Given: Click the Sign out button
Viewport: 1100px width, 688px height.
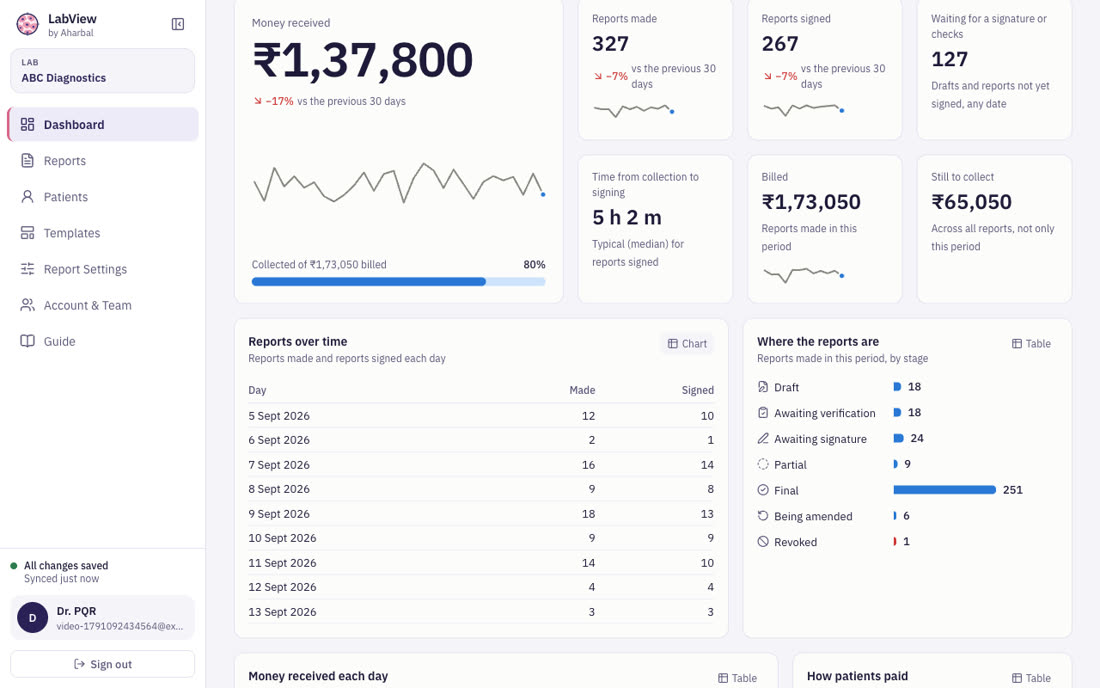Looking at the screenshot, I should click(x=102, y=664).
